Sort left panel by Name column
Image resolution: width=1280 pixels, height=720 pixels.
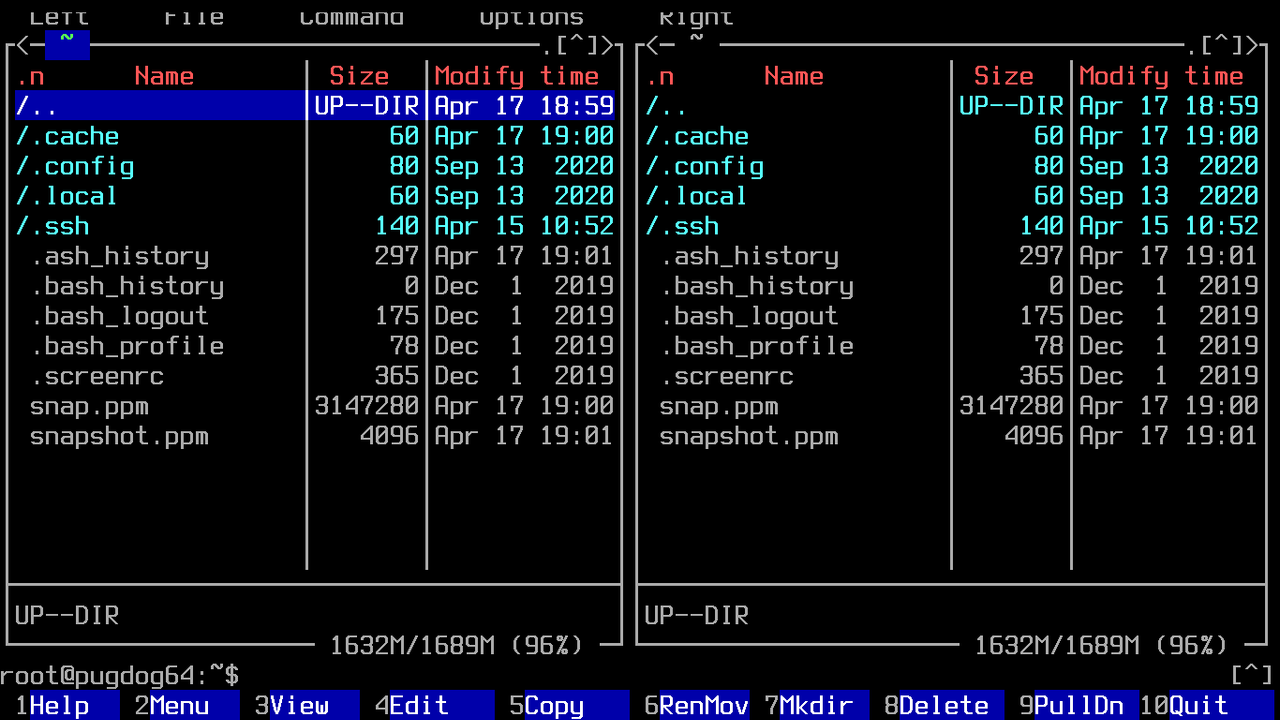pos(164,76)
